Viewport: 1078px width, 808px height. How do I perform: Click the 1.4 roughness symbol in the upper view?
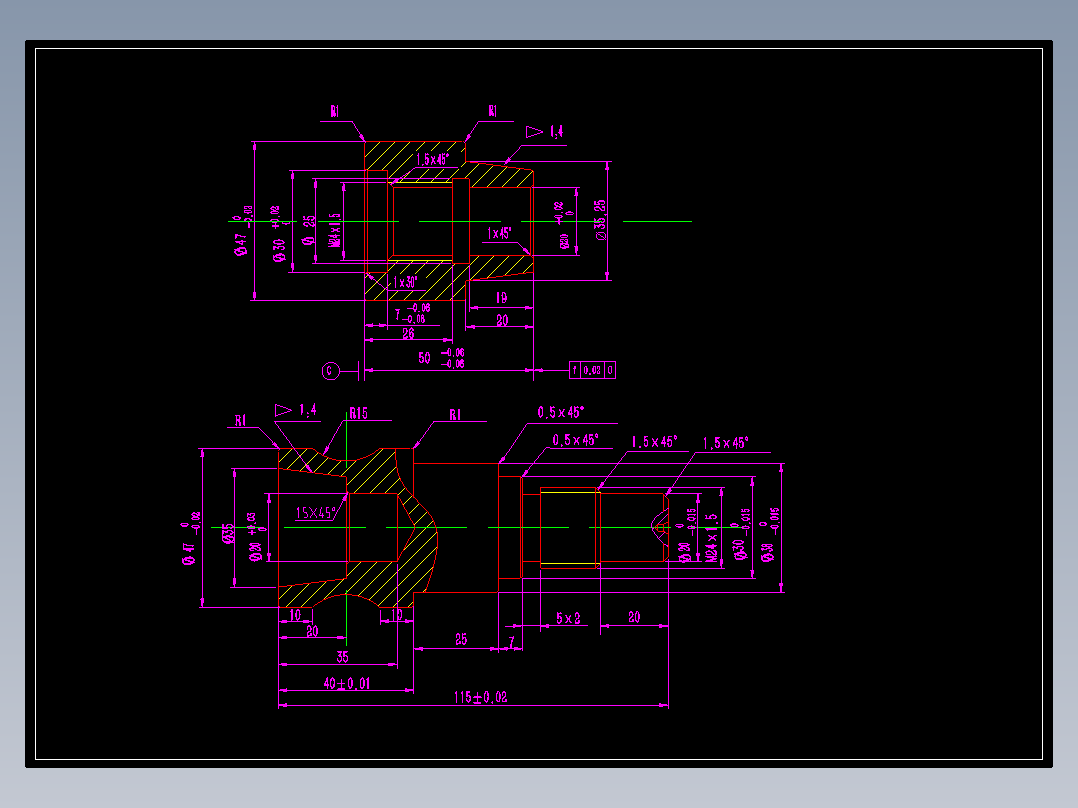[x=545, y=131]
